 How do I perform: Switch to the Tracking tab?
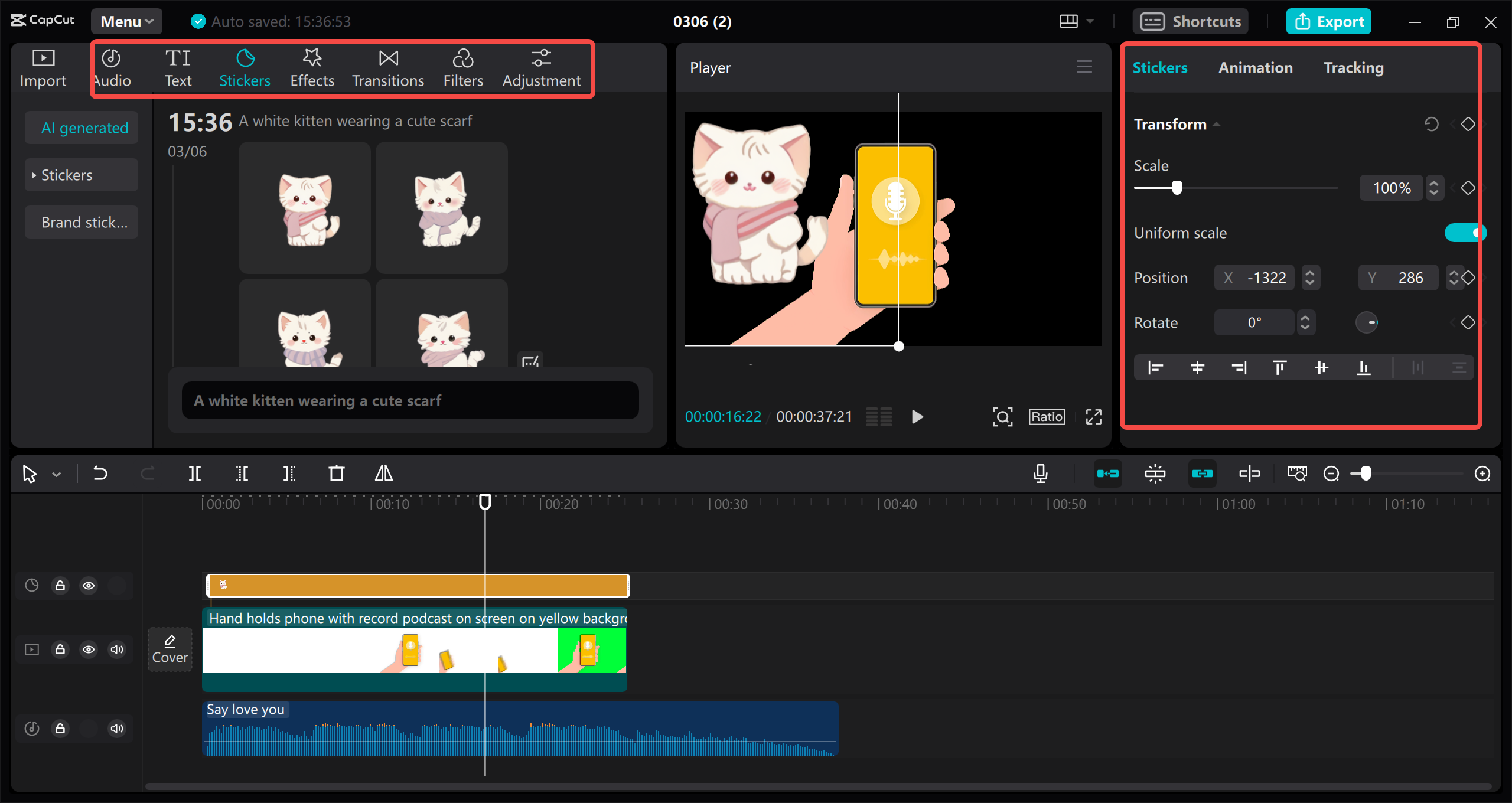click(x=1354, y=67)
